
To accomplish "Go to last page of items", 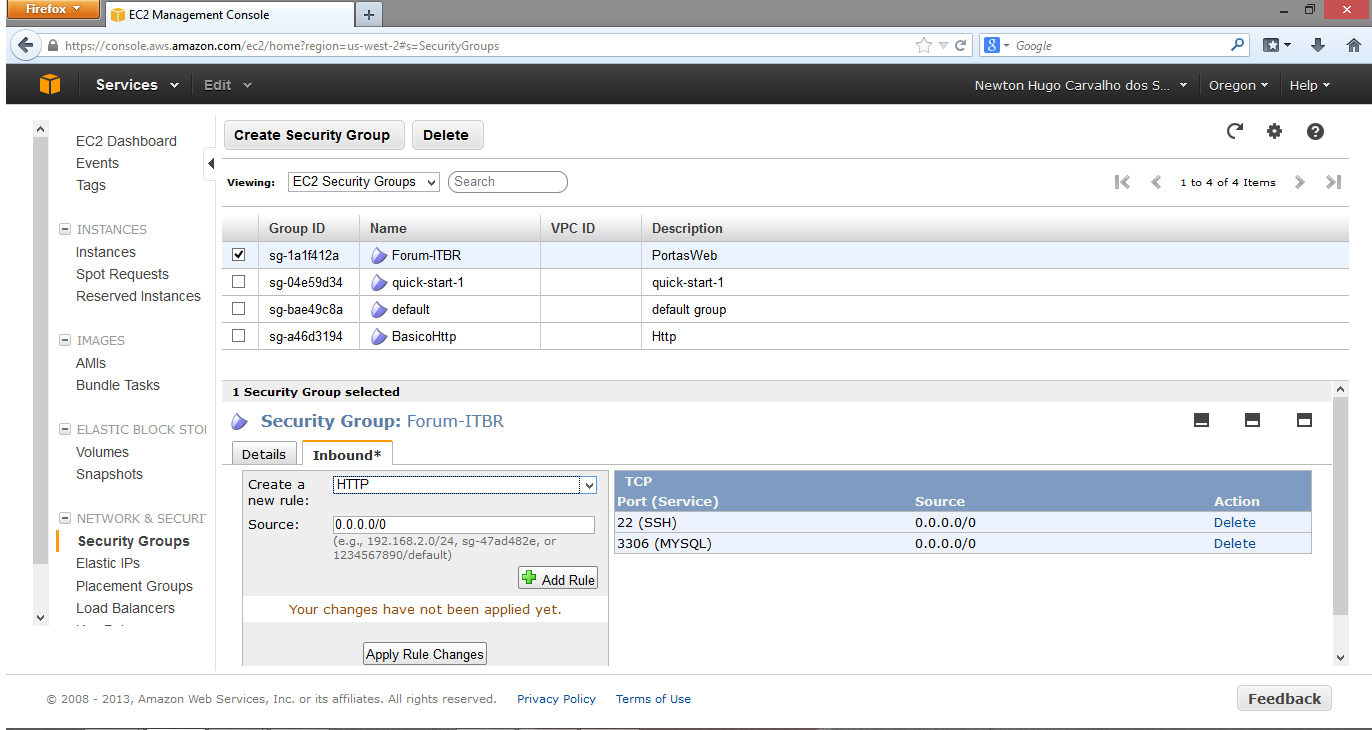I will click(1333, 182).
